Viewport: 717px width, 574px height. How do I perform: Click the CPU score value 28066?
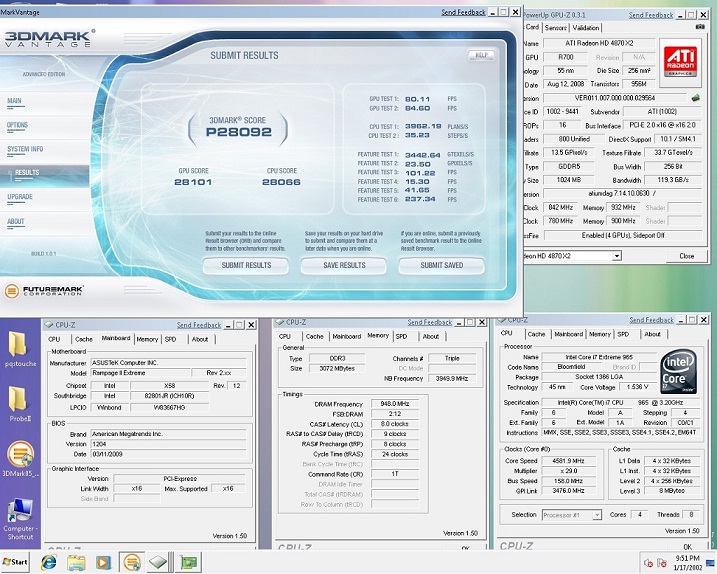coord(281,182)
